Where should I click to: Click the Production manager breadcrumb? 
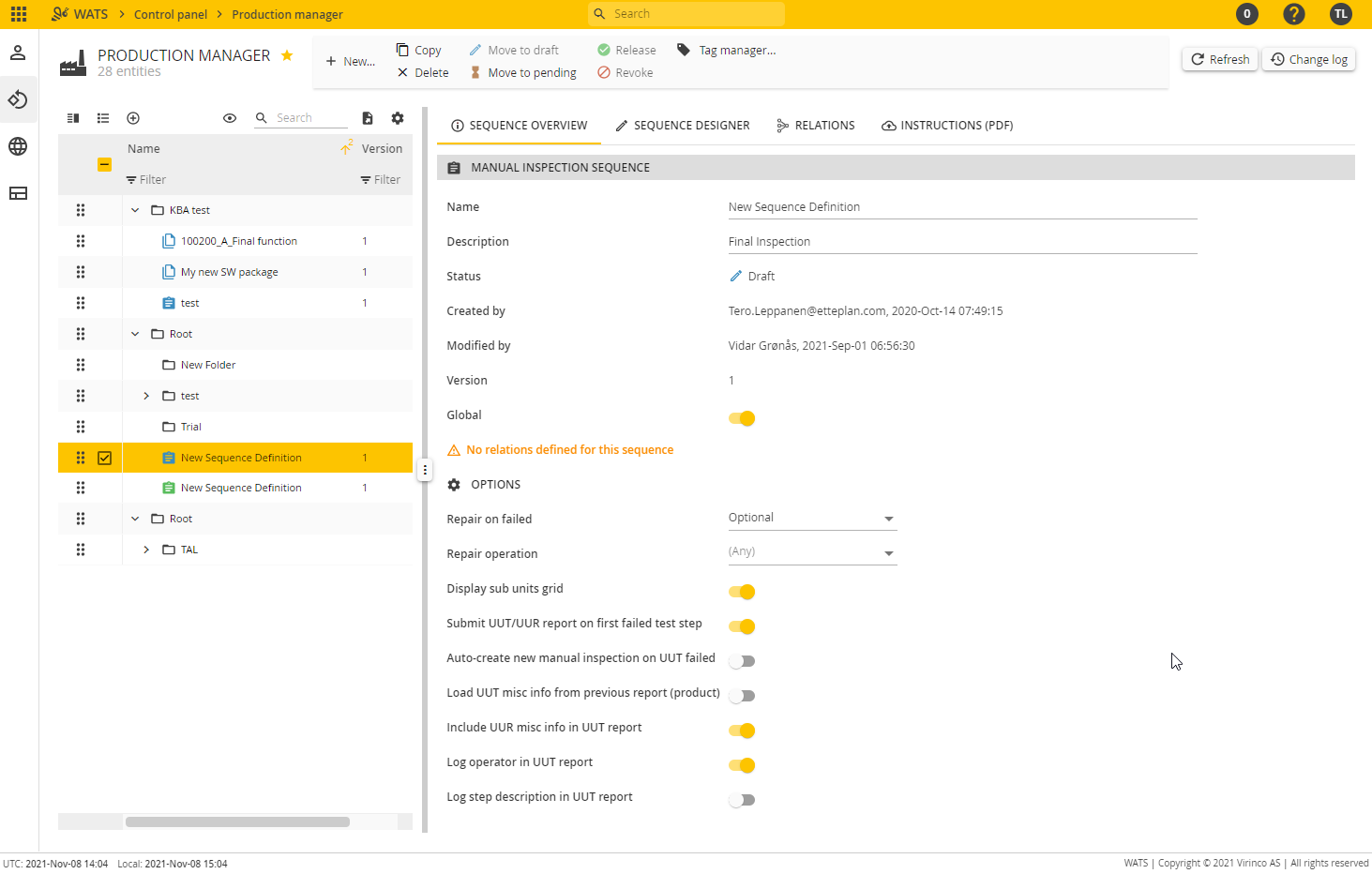[x=287, y=14]
